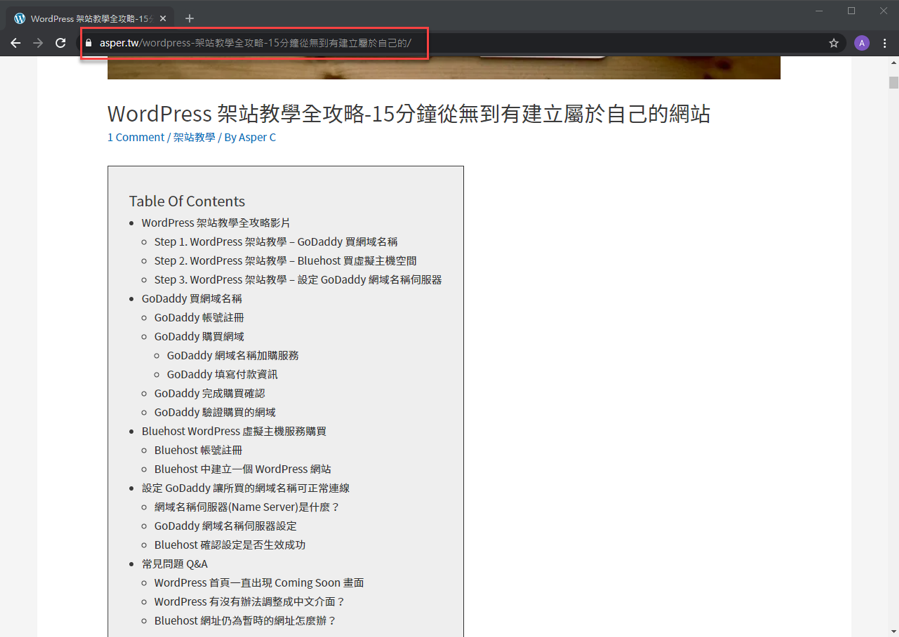
Task: Open the 1 Comment link
Action: (136, 138)
